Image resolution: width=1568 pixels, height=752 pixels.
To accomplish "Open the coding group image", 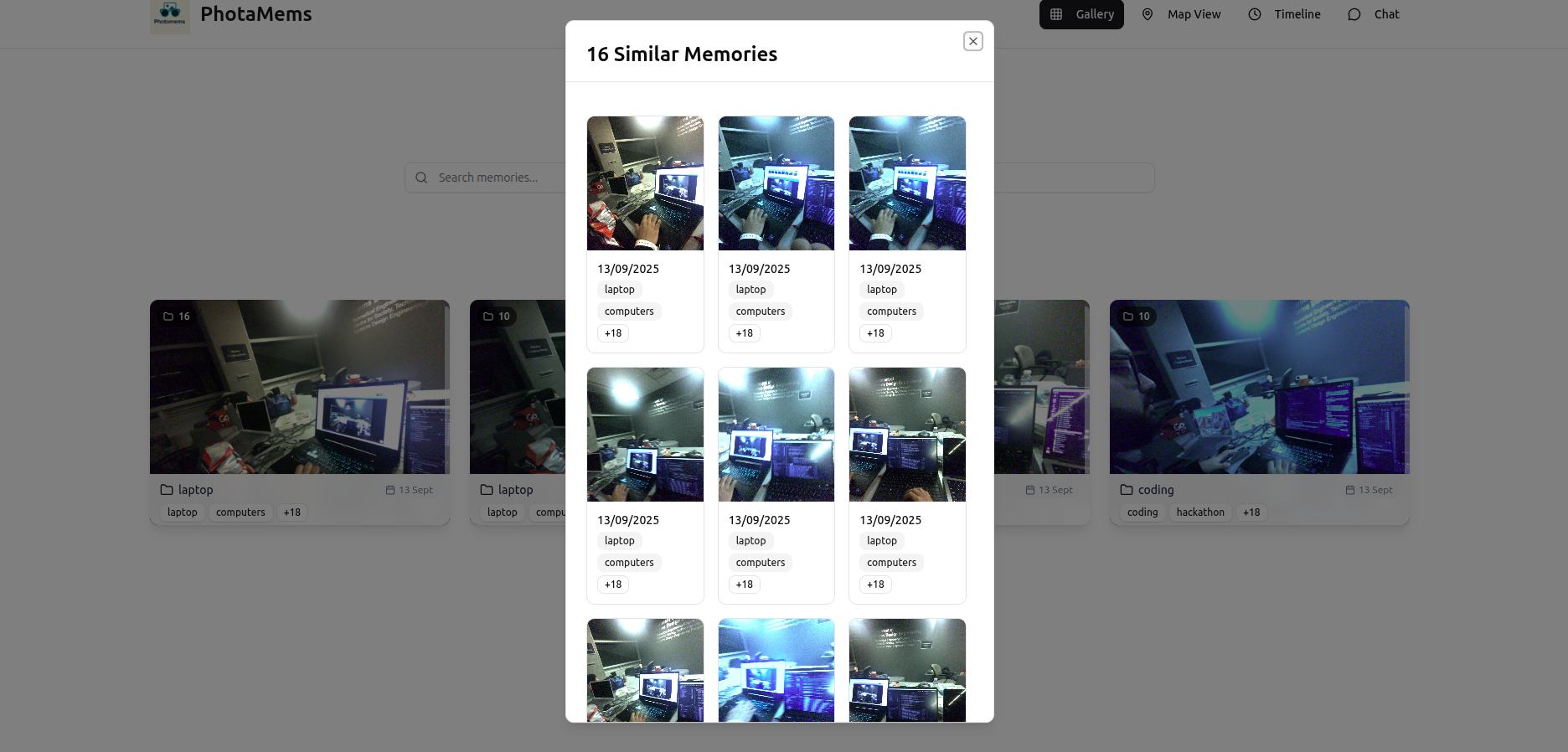I will 1259,387.
